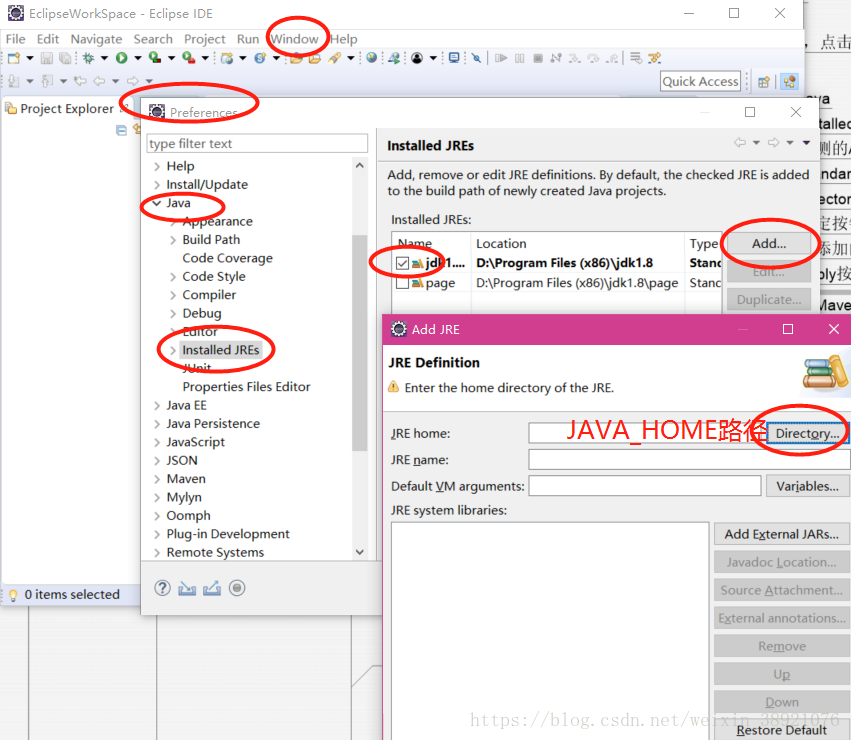Open the Debug launch dropdown arrow
The width and height of the screenshot is (851, 740).
point(104,58)
